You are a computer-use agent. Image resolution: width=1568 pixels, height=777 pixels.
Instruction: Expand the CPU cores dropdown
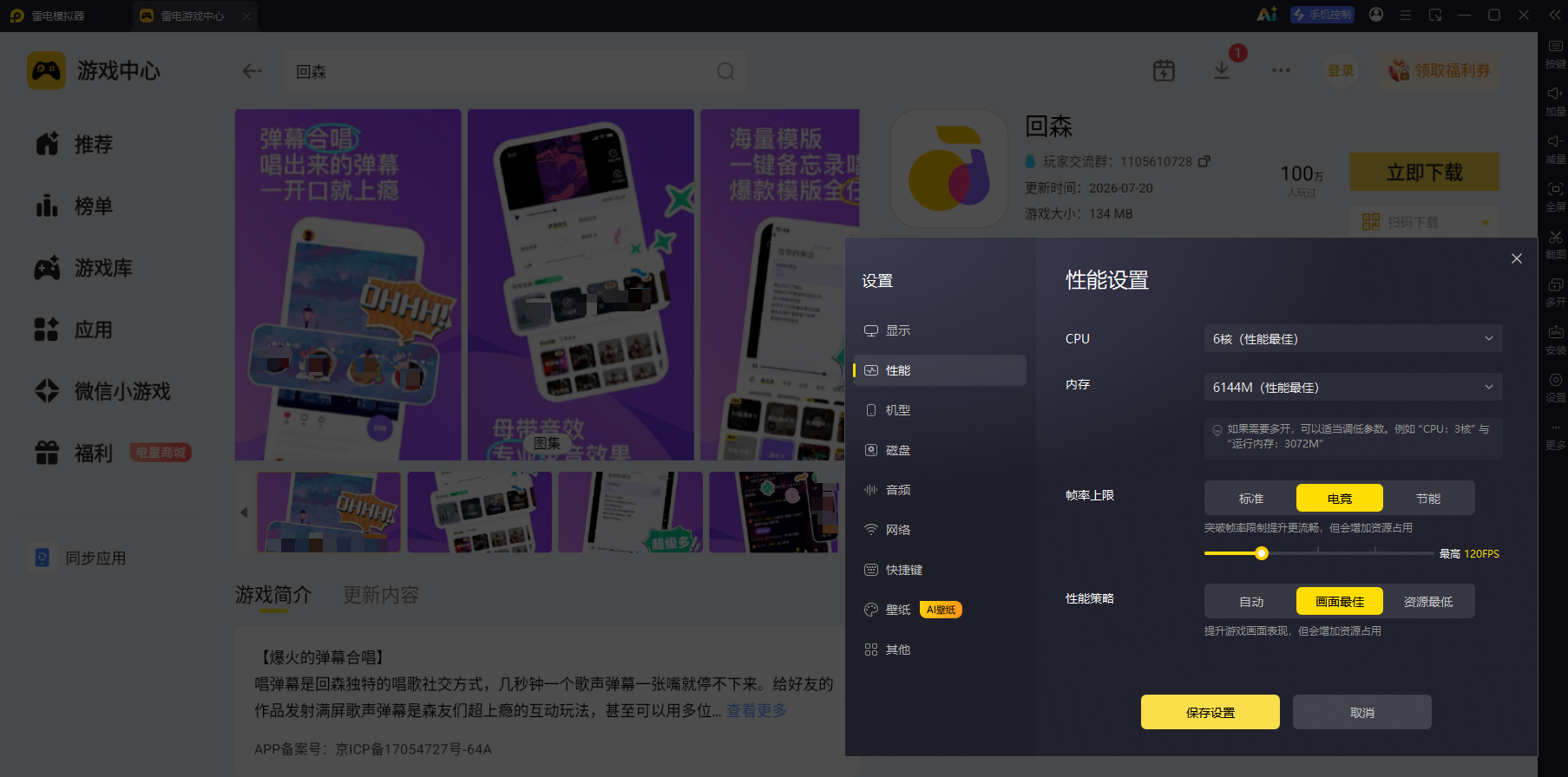(x=1353, y=338)
